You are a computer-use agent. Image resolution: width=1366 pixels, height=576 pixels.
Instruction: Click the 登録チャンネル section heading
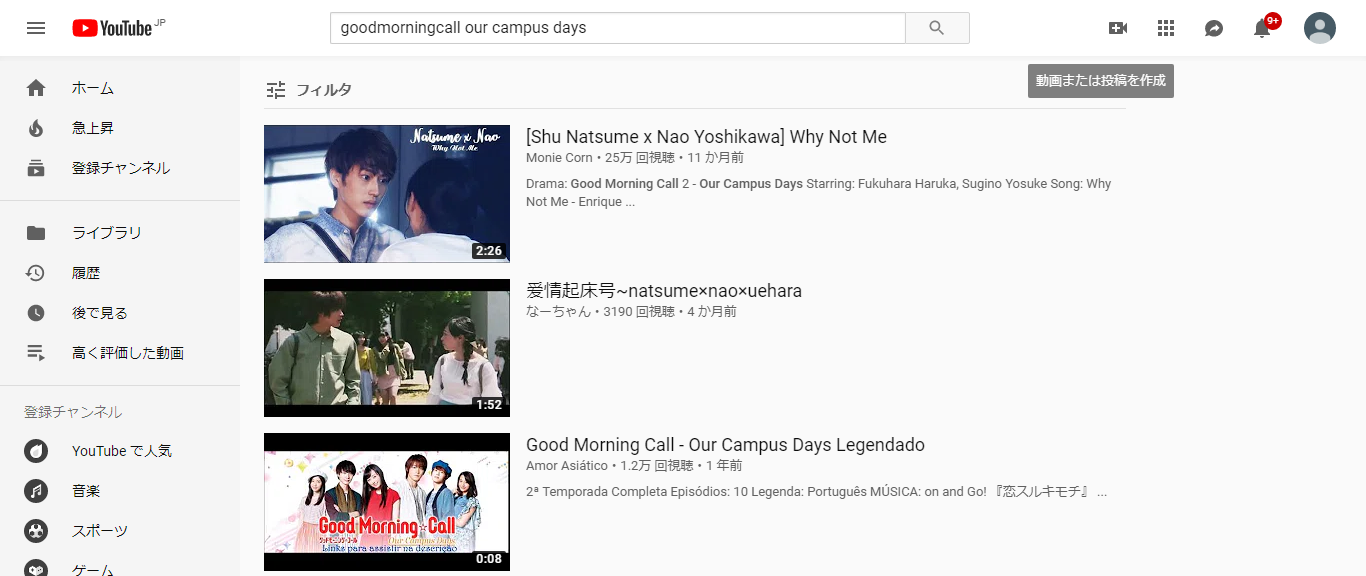[x=73, y=412]
